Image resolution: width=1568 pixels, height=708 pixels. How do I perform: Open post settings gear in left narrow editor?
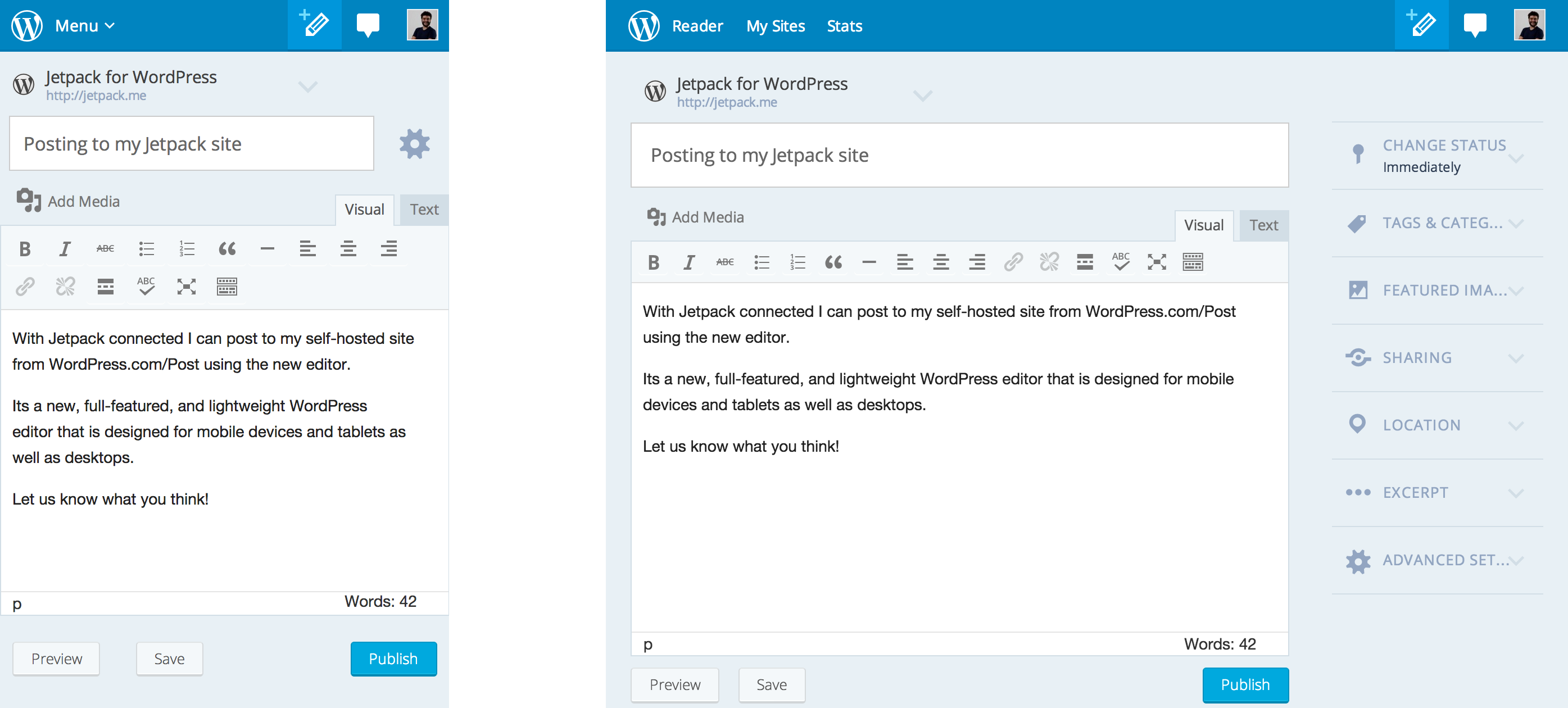coord(415,144)
